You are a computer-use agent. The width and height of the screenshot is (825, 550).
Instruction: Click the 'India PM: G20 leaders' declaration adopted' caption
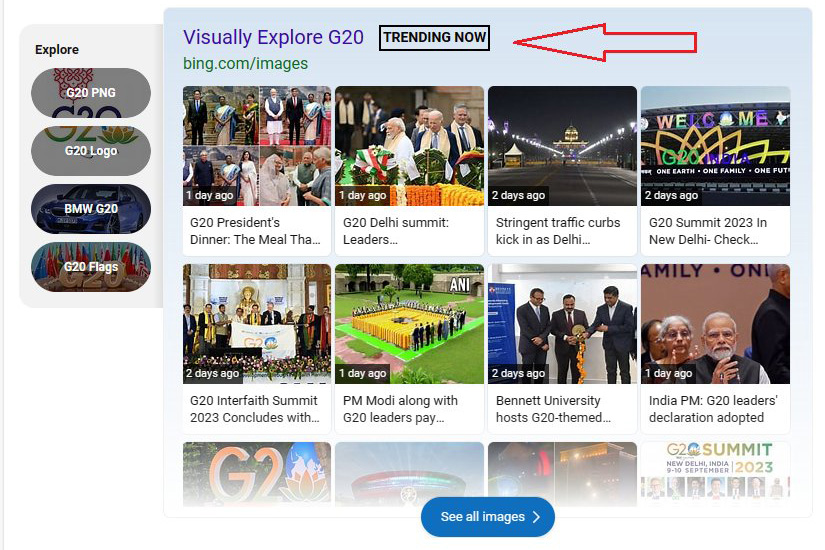point(713,409)
